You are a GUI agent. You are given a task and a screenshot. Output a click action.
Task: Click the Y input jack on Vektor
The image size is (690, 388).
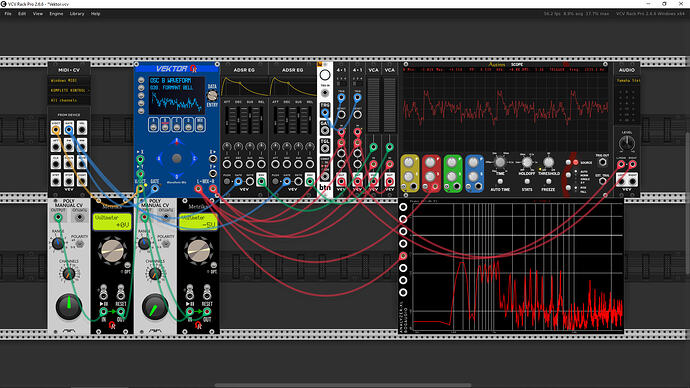(140, 174)
